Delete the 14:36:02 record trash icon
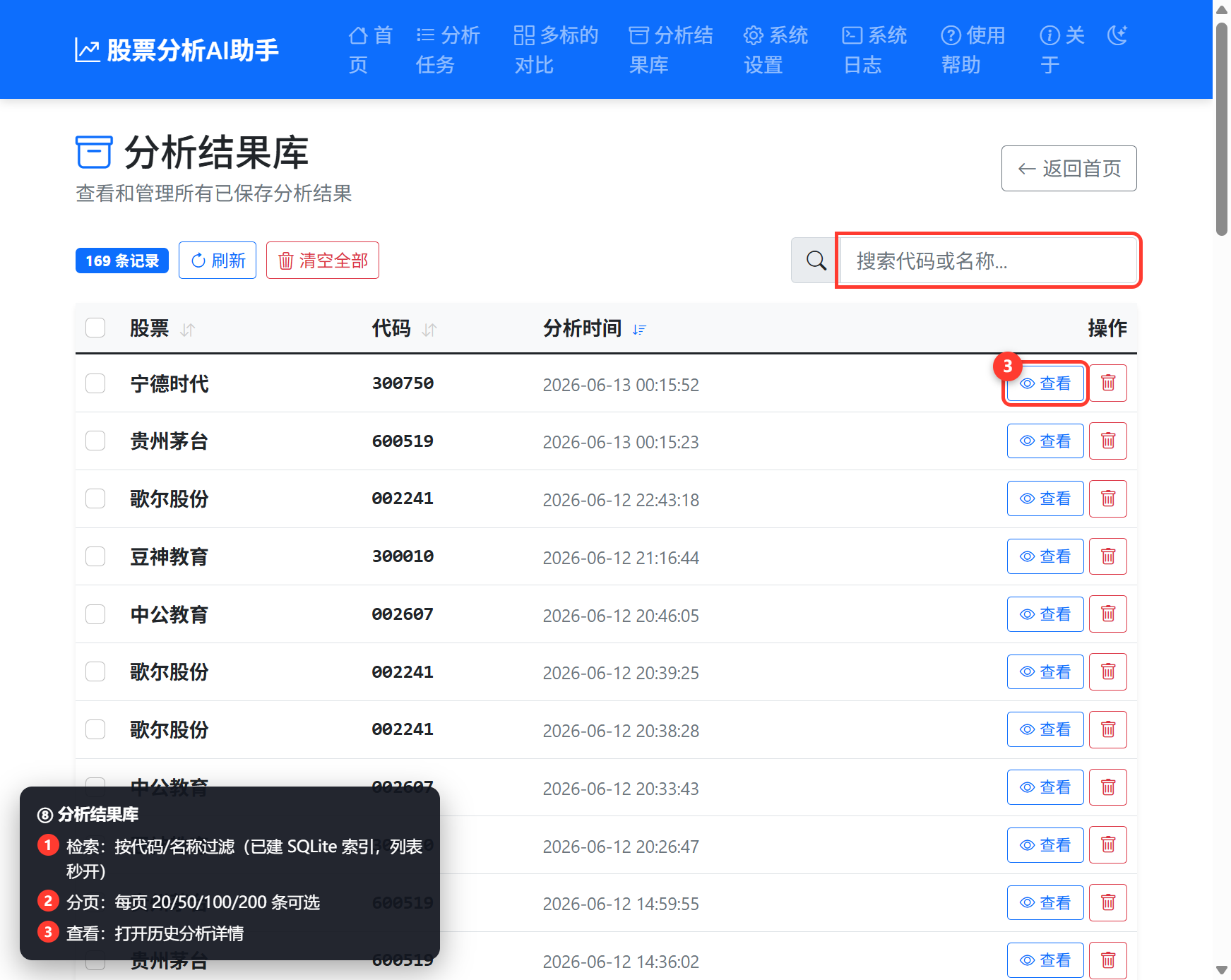Image resolution: width=1231 pixels, height=980 pixels. 1108,960
